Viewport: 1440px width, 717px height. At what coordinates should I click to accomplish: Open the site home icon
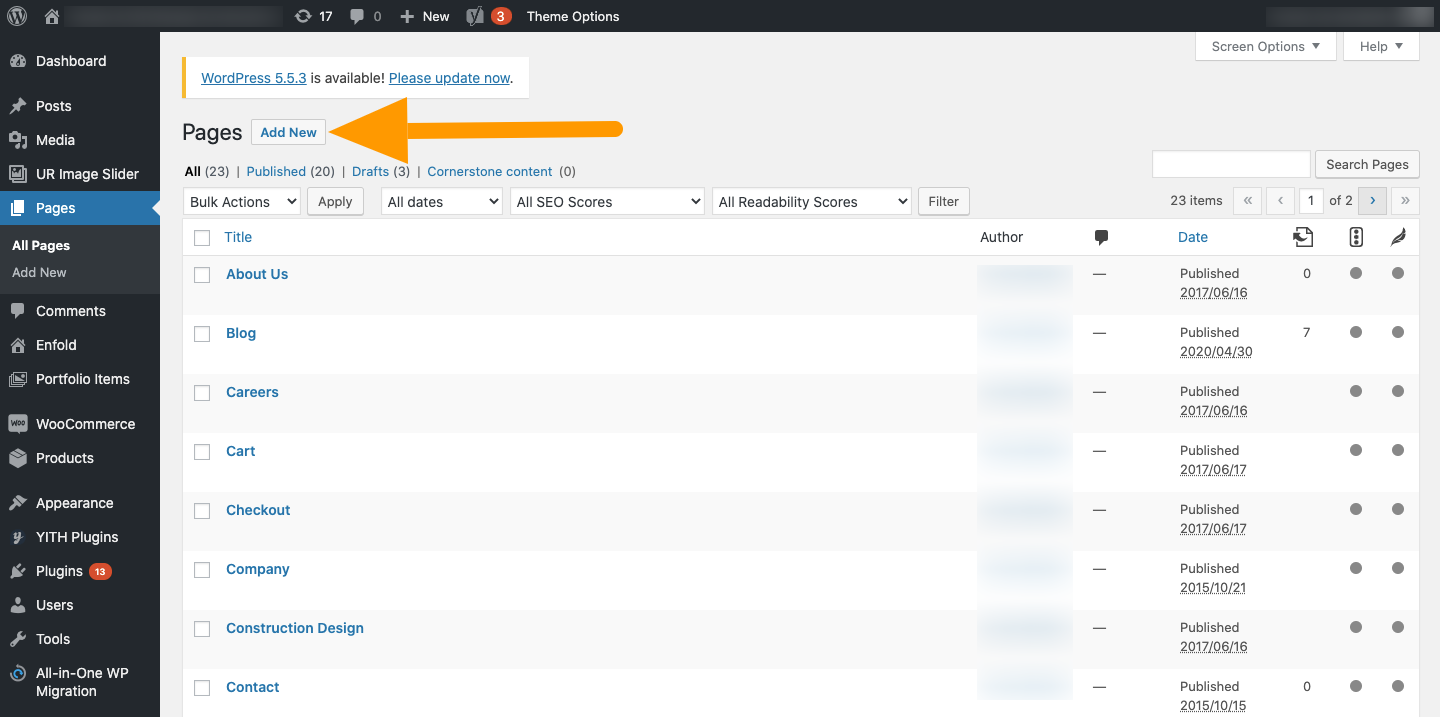[52, 16]
